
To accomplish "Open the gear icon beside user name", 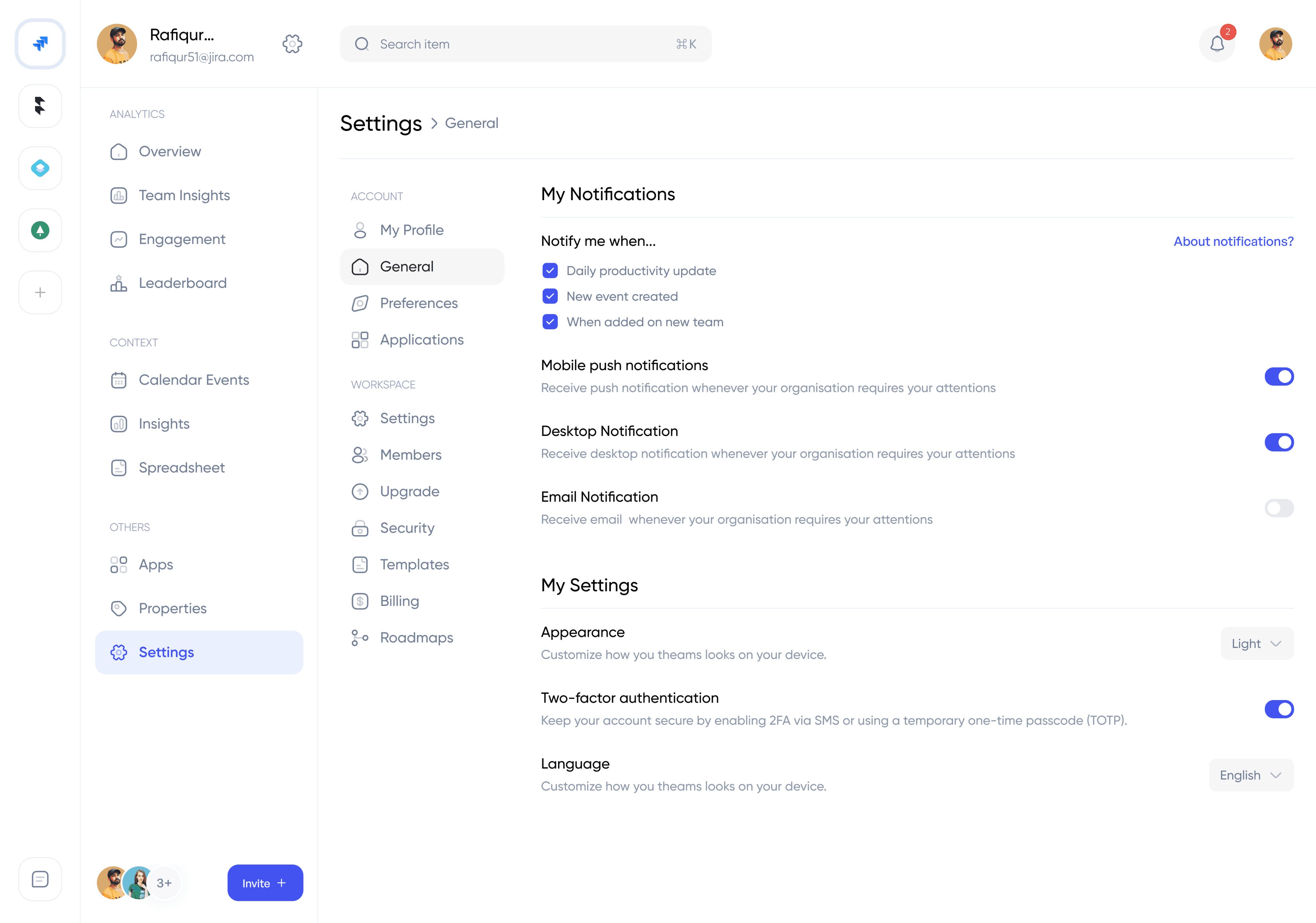I will 292,44.
